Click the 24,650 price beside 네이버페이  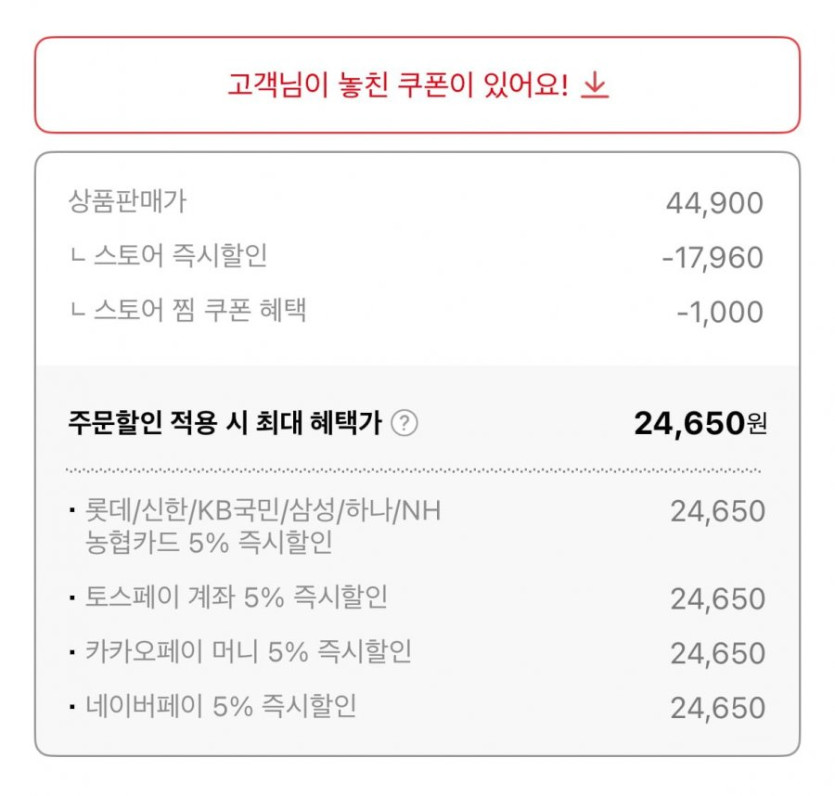coord(717,709)
